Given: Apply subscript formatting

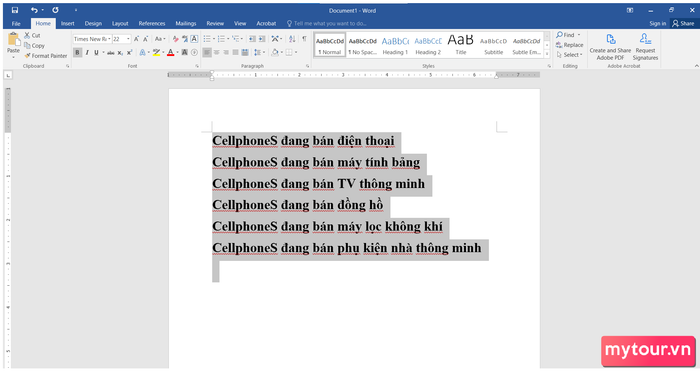Looking at the screenshot, I should (120, 53).
